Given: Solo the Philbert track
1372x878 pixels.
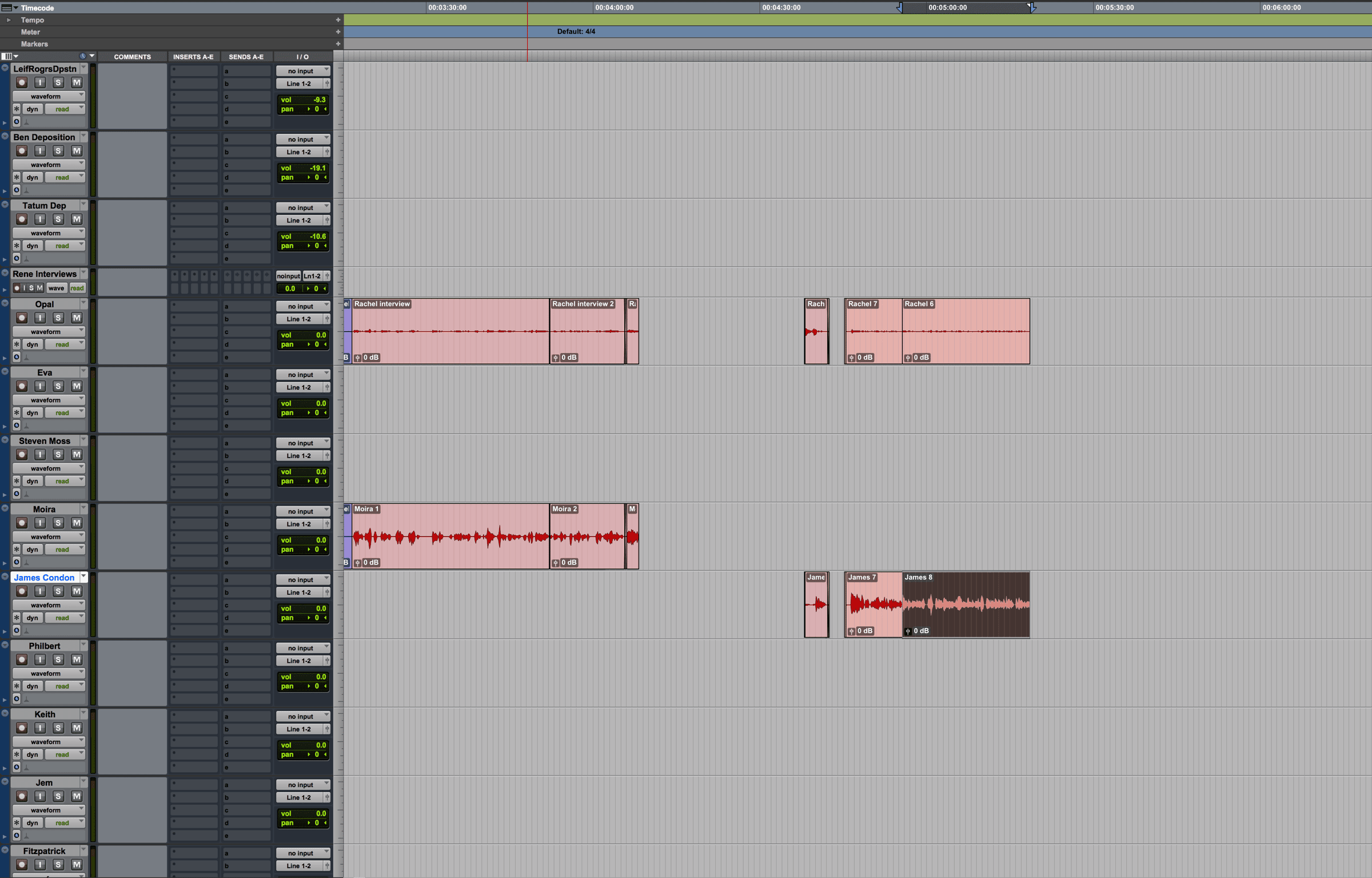Looking at the screenshot, I should click(58, 660).
